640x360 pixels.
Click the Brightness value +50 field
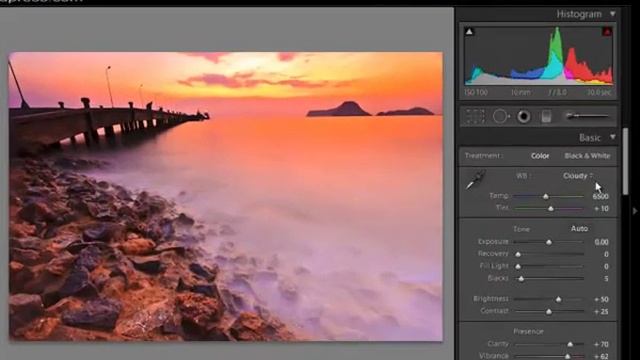pyautogui.click(x=602, y=299)
